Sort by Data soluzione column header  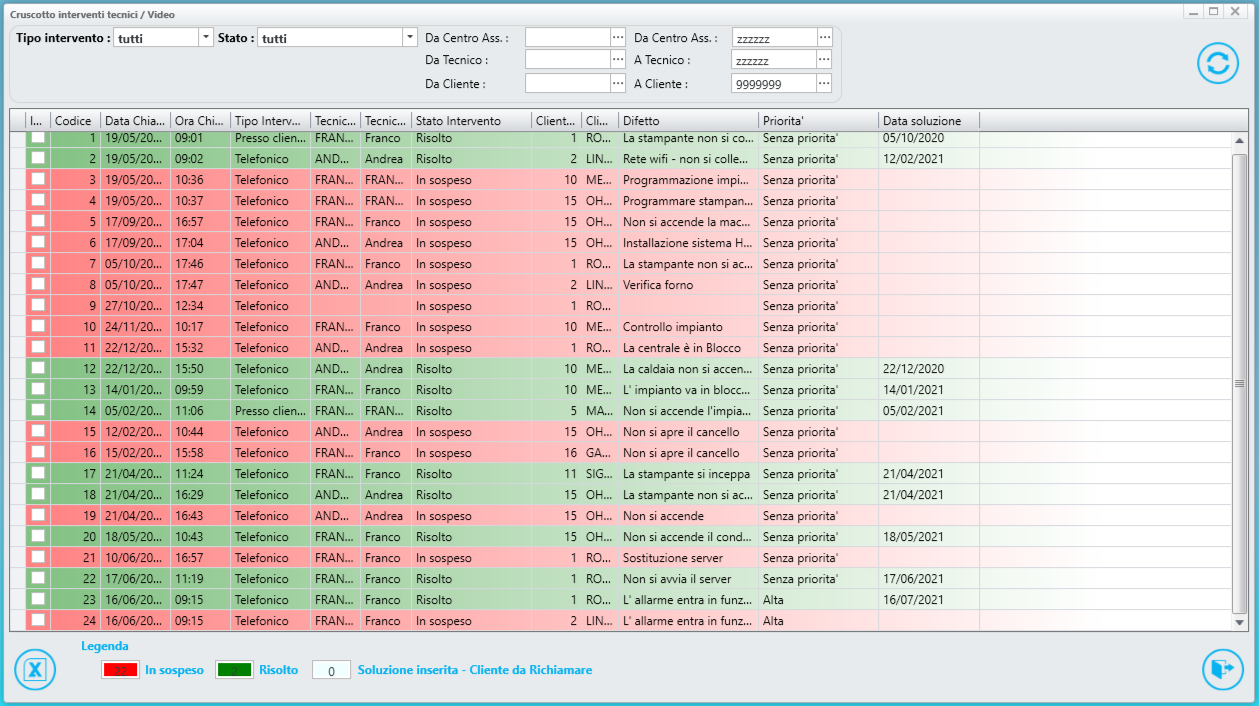pyautogui.click(x=928, y=120)
